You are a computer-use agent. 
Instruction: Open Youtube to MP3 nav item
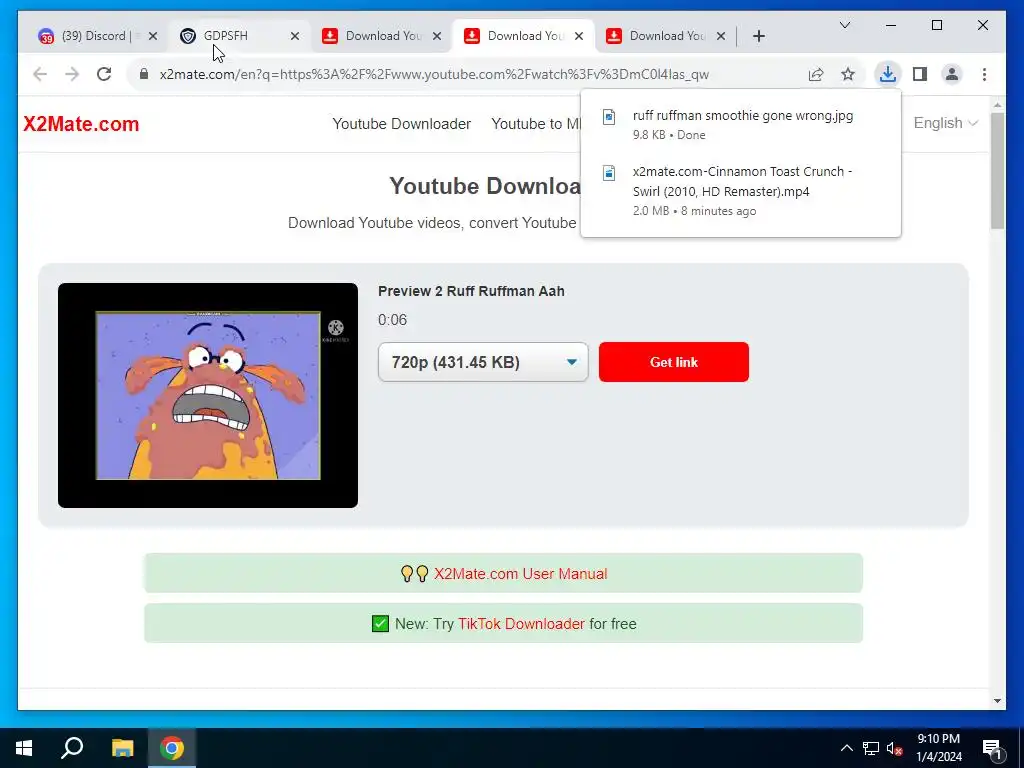[536, 123]
